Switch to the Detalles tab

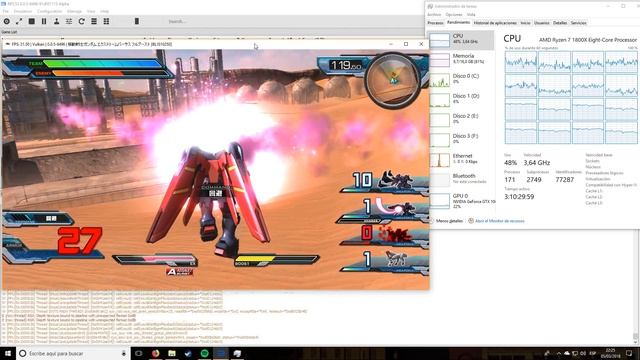[x=560, y=23]
